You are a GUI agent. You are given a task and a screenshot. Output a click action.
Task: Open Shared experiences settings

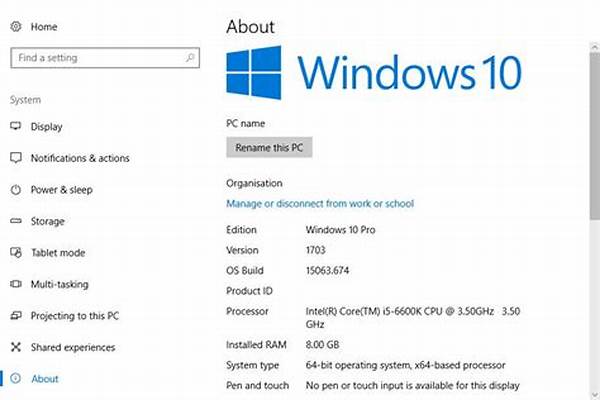click(x=73, y=347)
